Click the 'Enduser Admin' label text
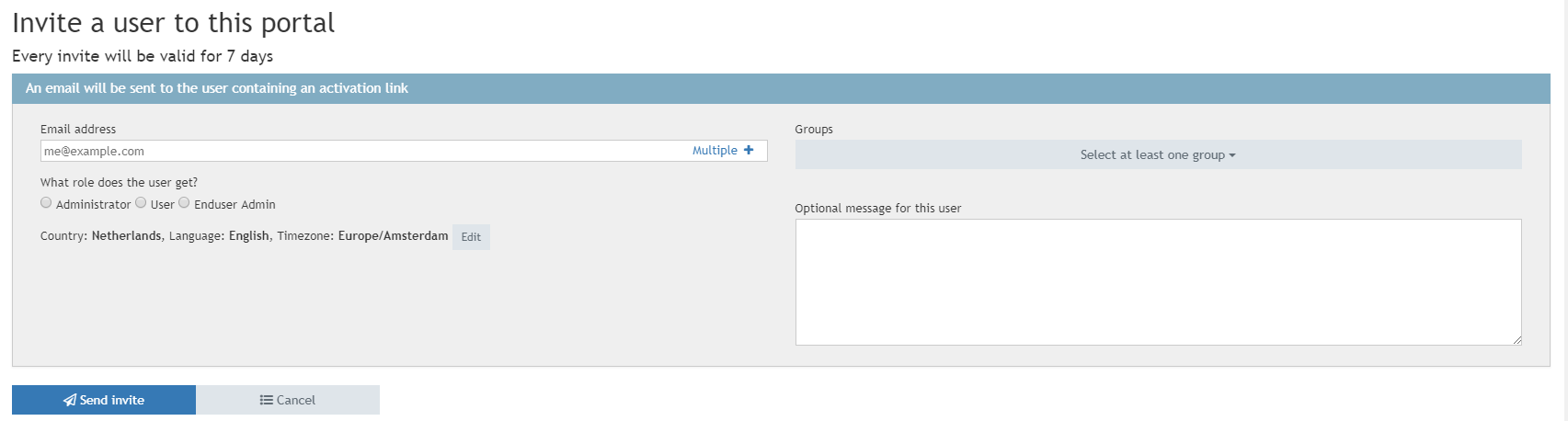This screenshot has width=1568, height=421. pyautogui.click(x=235, y=205)
